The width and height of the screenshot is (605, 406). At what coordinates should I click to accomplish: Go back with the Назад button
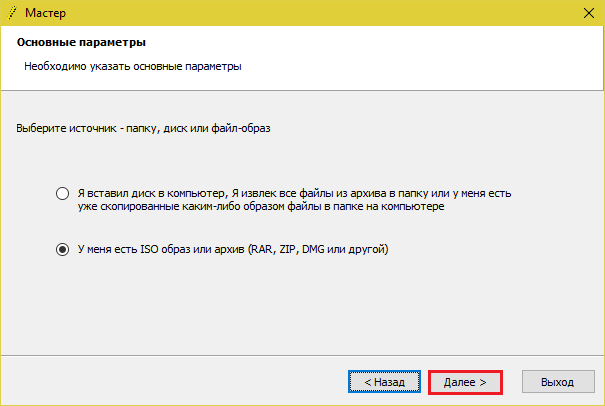click(384, 382)
